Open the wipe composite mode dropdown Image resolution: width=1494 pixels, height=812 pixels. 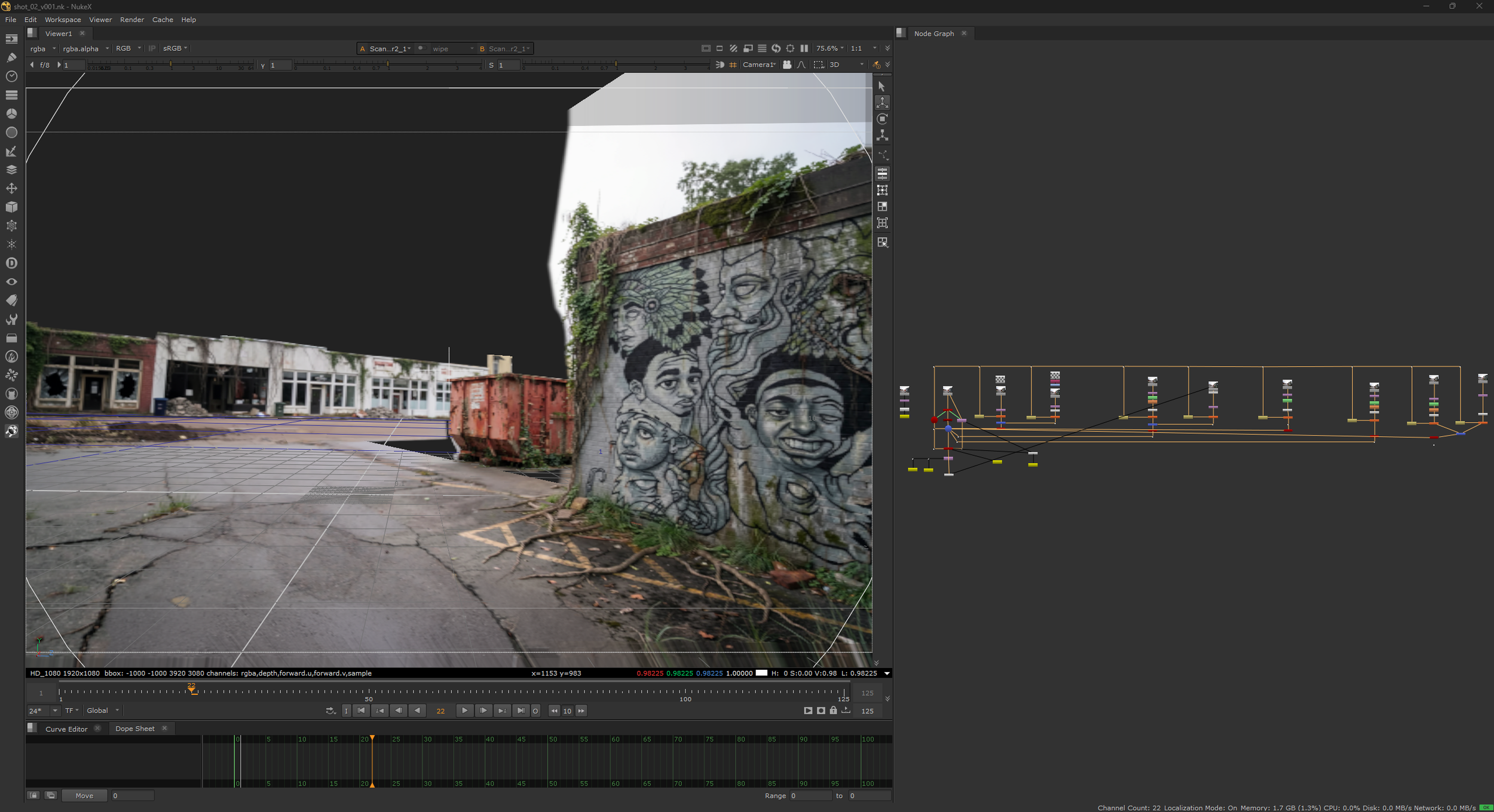[453, 48]
